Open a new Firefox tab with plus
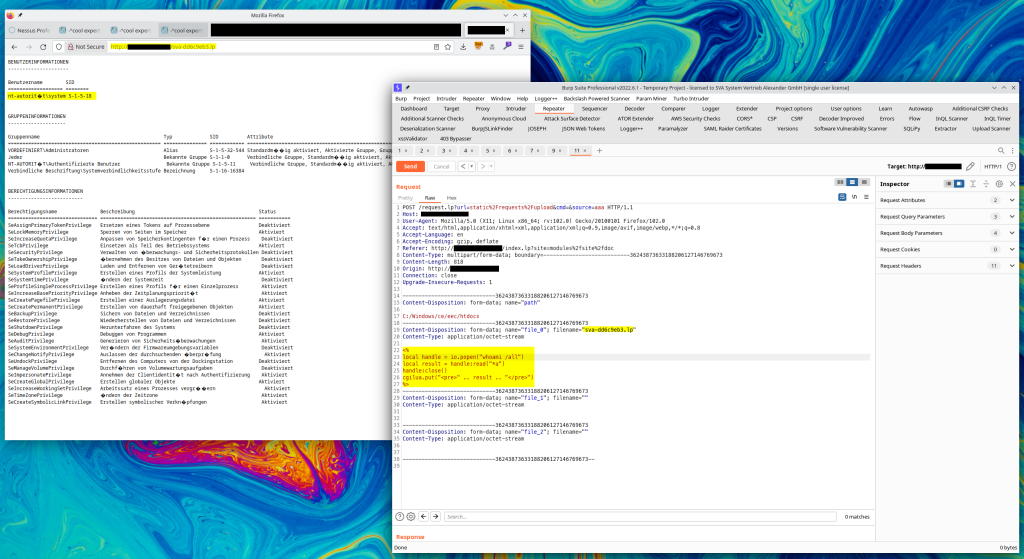The width and height of the screenshot is (1024, 559). (x=522, y=30)
